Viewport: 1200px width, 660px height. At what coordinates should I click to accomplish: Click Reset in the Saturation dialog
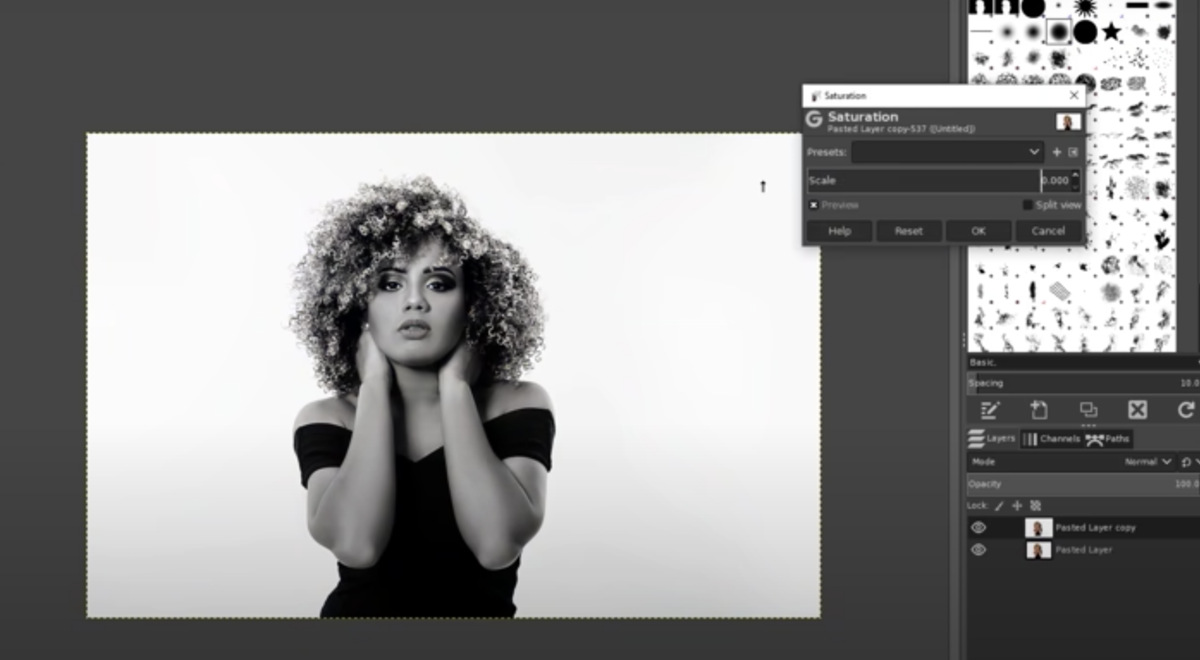tap(909, 231)
